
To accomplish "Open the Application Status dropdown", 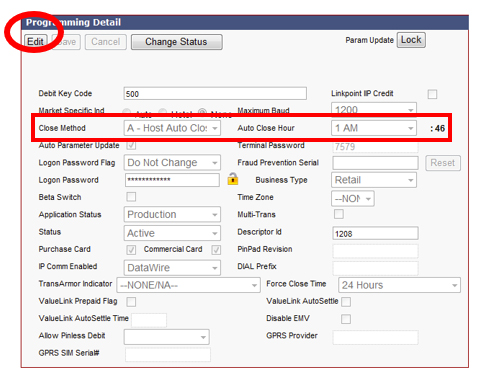I will (x=172, y=215).
